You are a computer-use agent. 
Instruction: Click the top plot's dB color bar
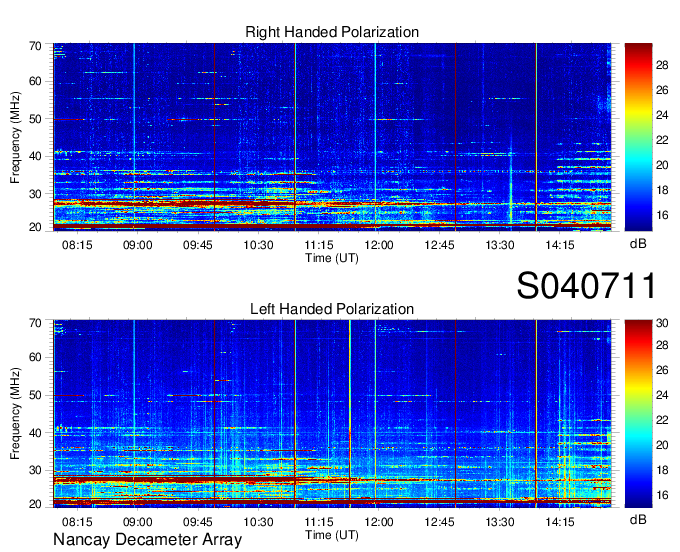click(638, 137)
